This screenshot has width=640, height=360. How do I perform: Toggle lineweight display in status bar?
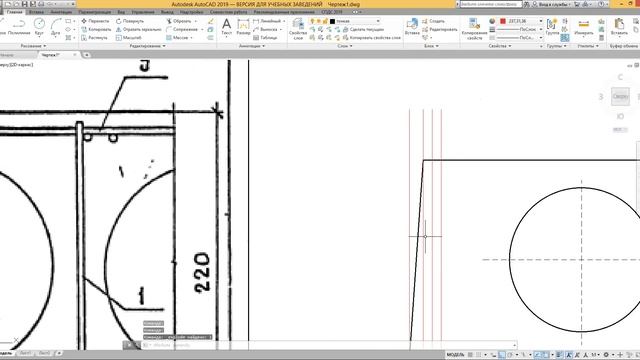coord(560,355)
